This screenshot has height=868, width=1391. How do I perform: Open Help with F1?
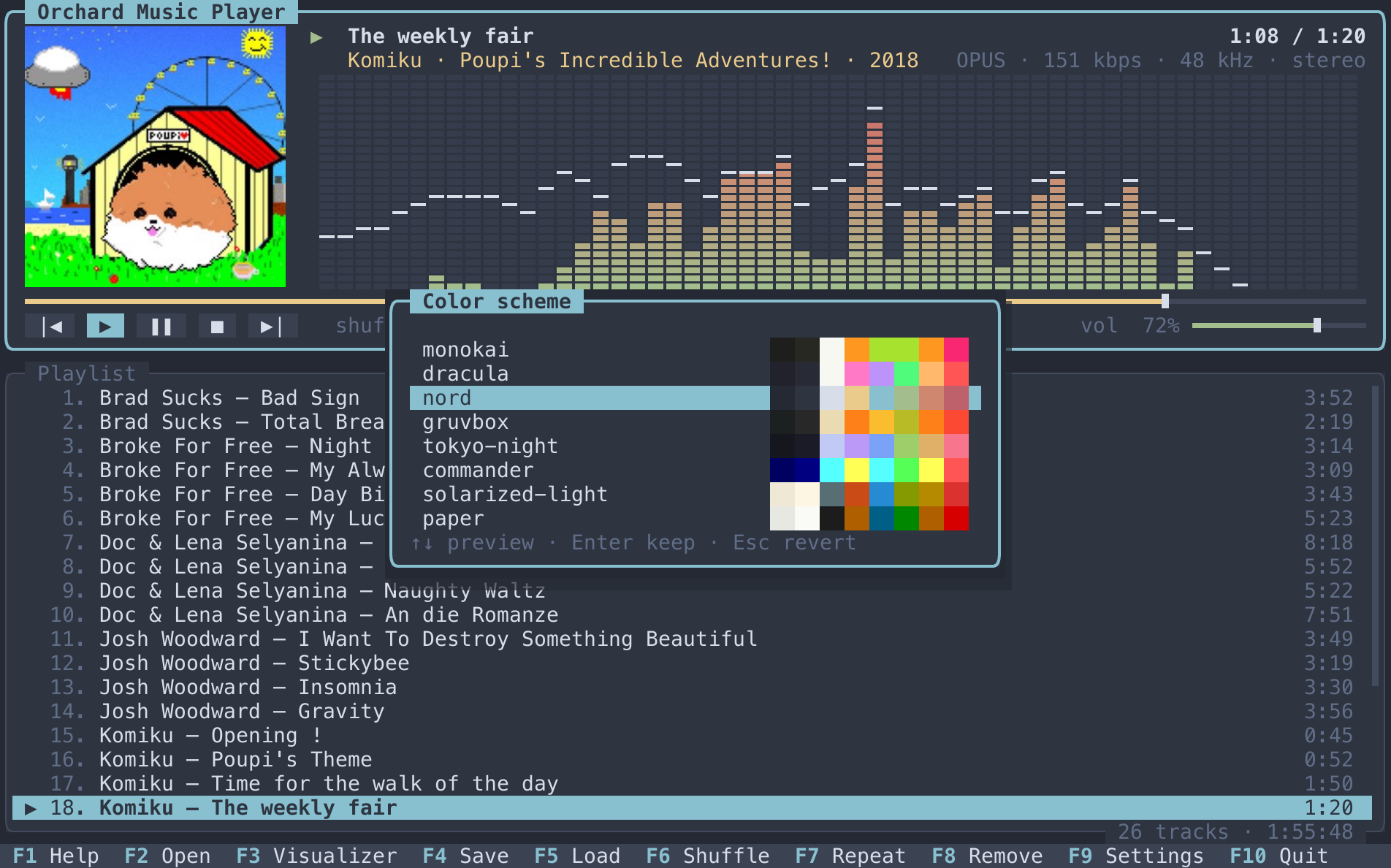(56, 856)
